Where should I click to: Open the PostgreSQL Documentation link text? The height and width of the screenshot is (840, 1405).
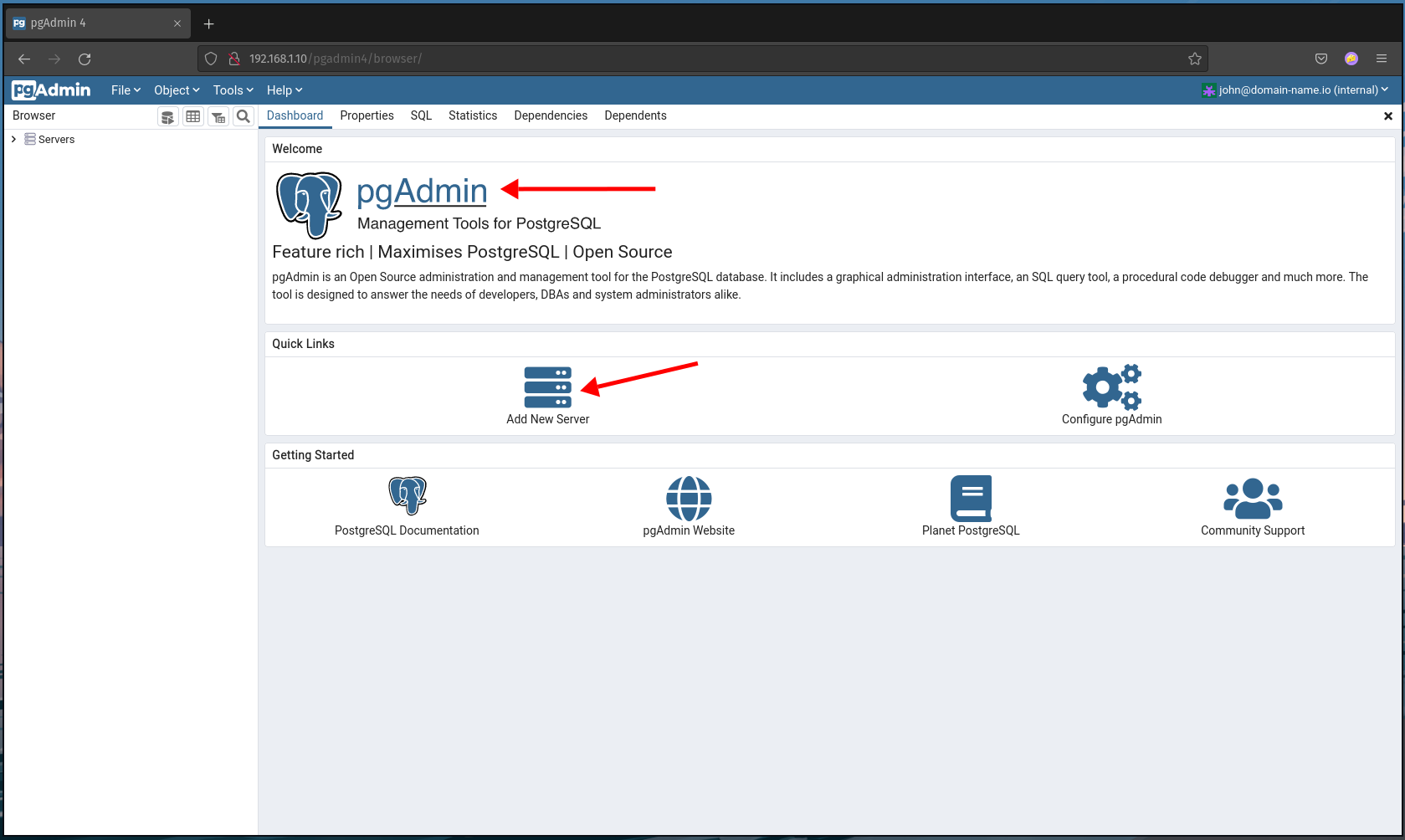[x=407, y=530]
